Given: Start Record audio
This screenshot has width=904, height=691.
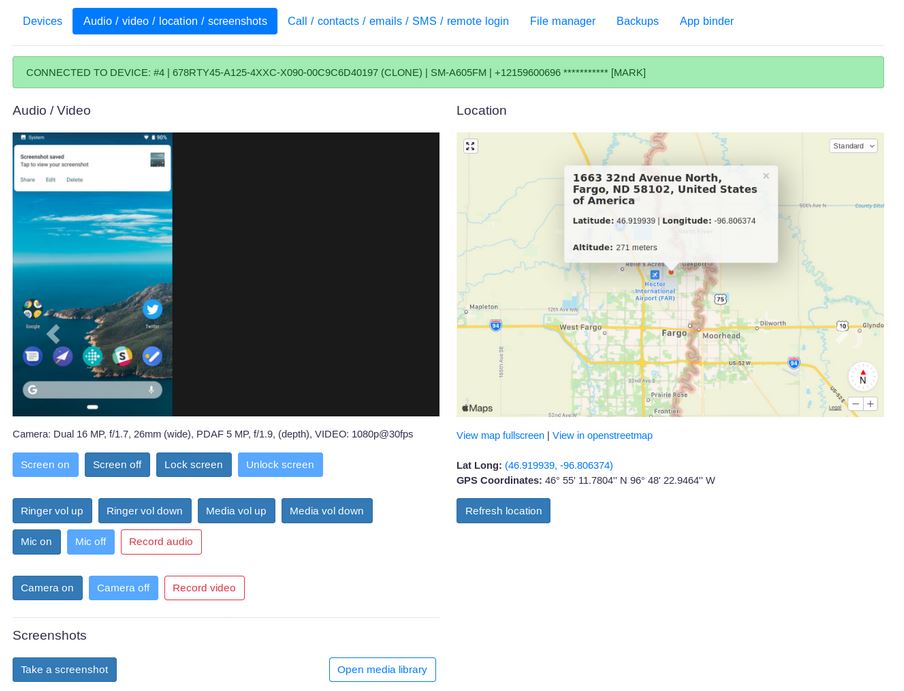Looking at the screenshot, I should tap(161, 542).
